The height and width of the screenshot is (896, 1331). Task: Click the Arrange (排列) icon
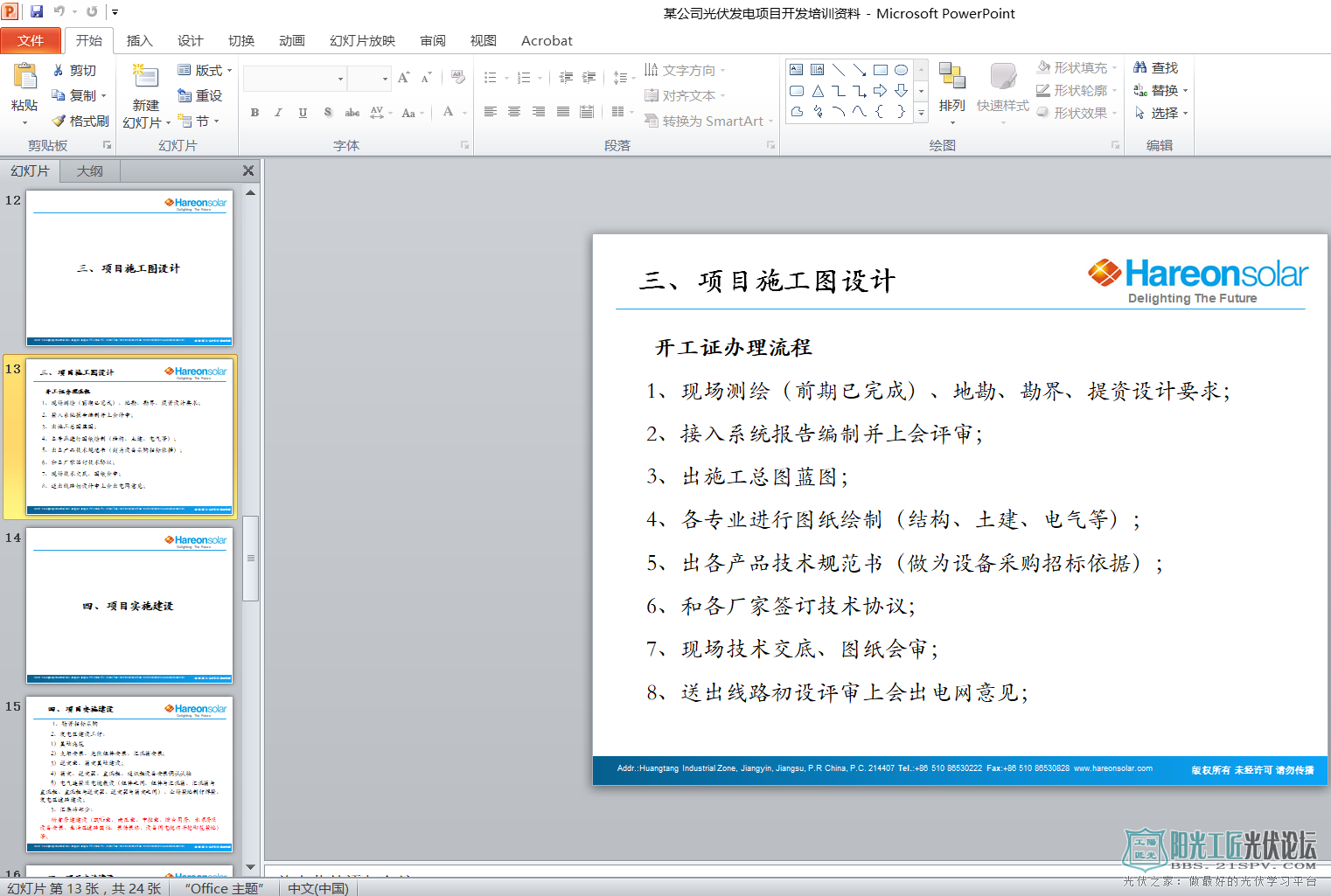tap(951, 77)
